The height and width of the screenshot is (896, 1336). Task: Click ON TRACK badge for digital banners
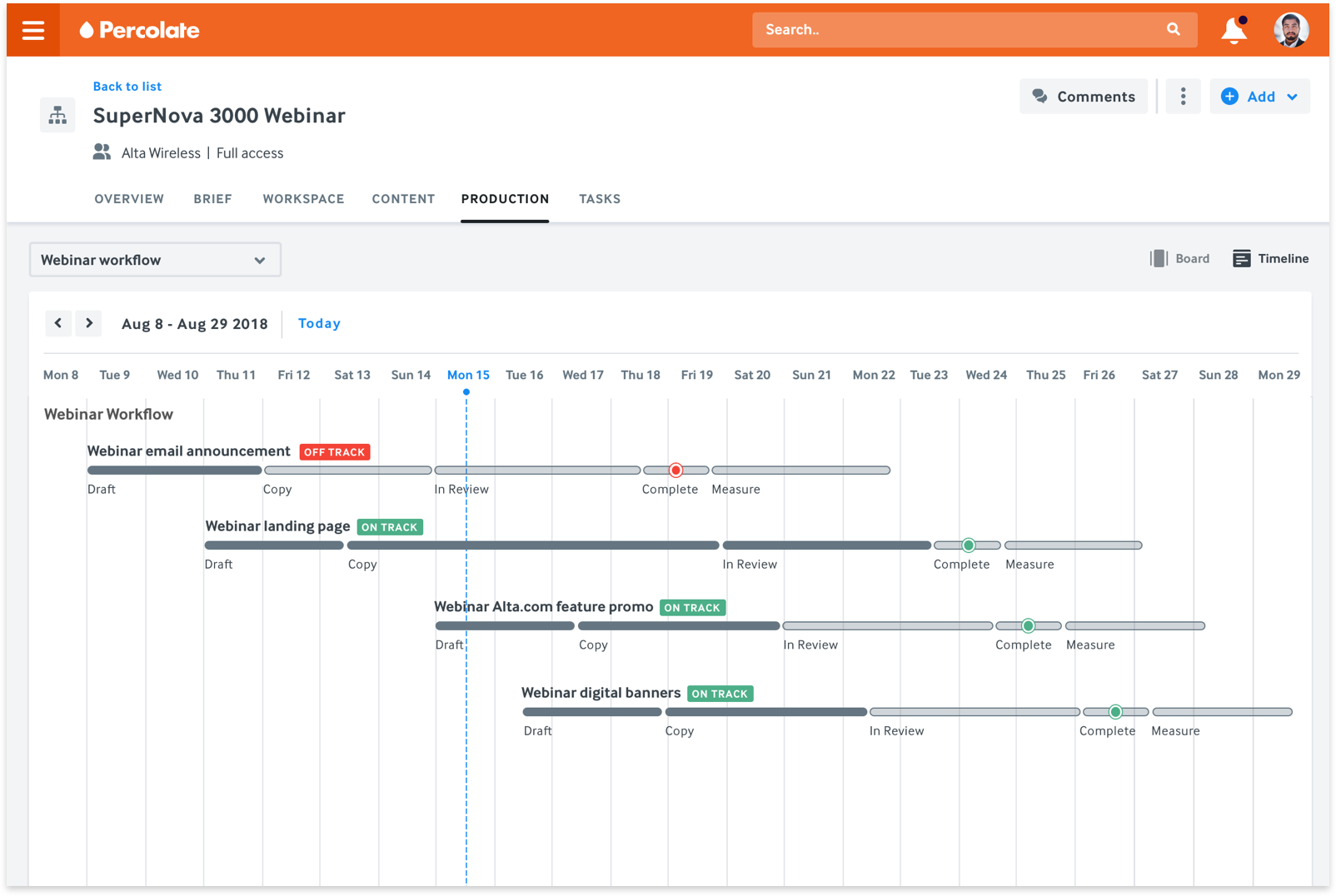(720, 694)
